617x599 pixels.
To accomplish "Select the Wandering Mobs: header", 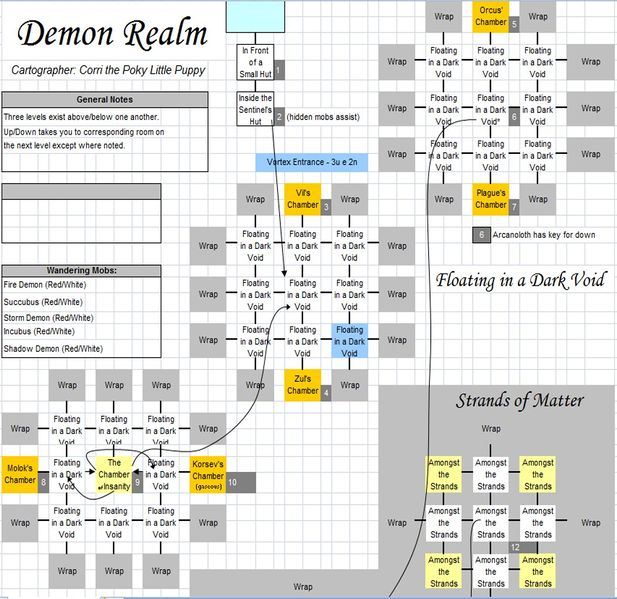I will [81, 270].
